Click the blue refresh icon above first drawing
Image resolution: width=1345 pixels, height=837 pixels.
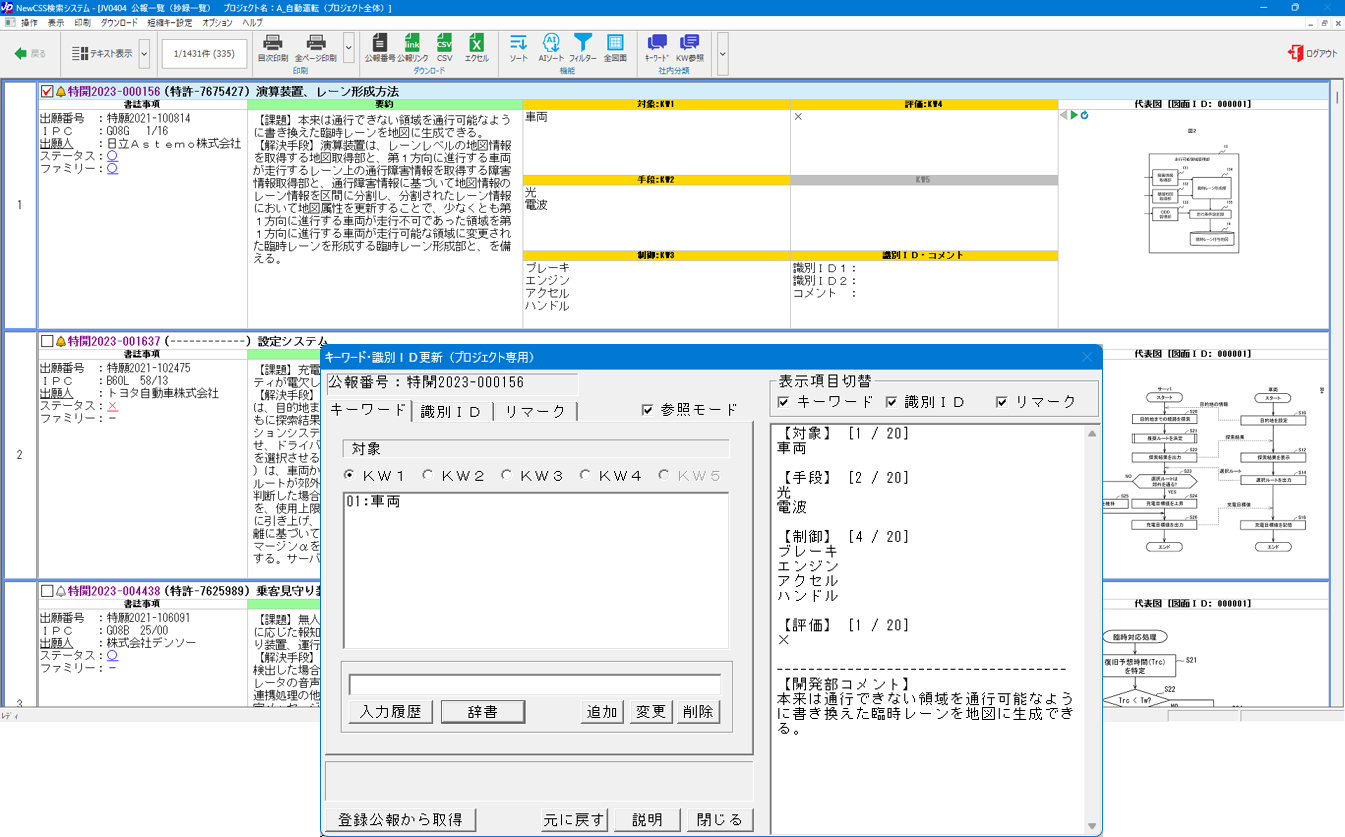1085,115
